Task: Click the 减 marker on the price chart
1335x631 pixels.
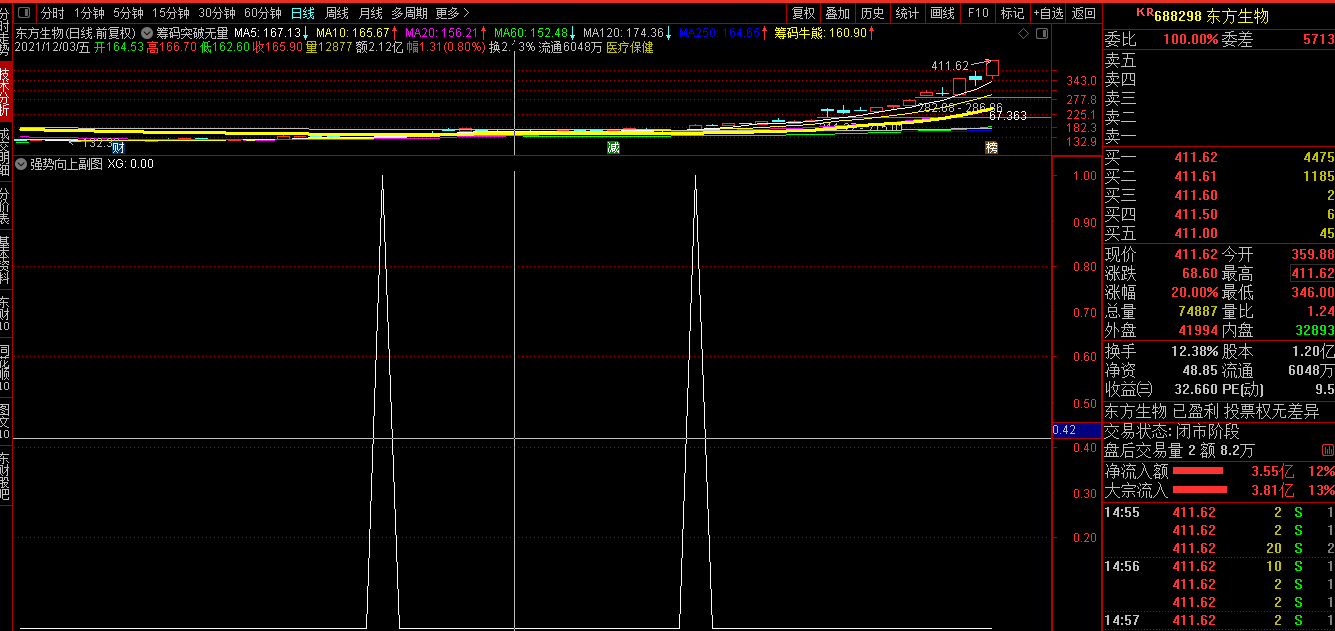Action: pos(613,148)
